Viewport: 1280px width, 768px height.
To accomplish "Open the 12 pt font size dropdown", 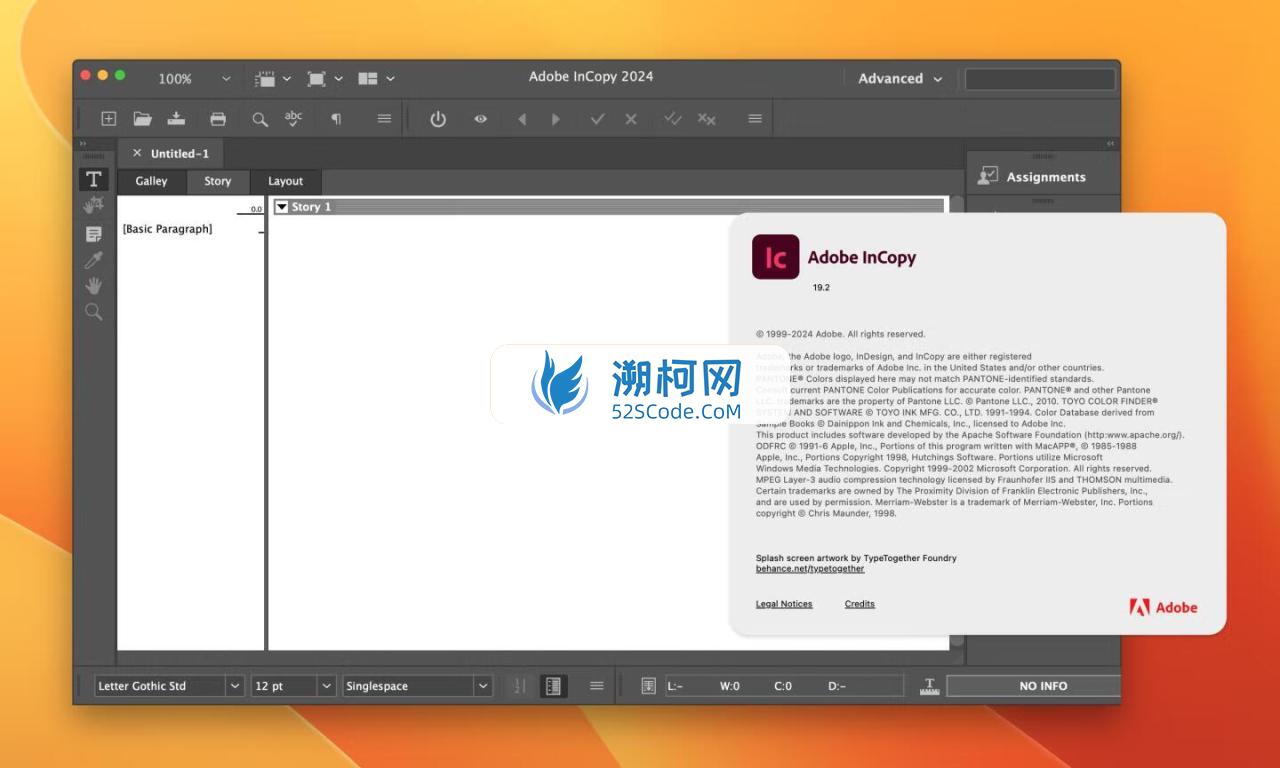I will click(326, 686).
